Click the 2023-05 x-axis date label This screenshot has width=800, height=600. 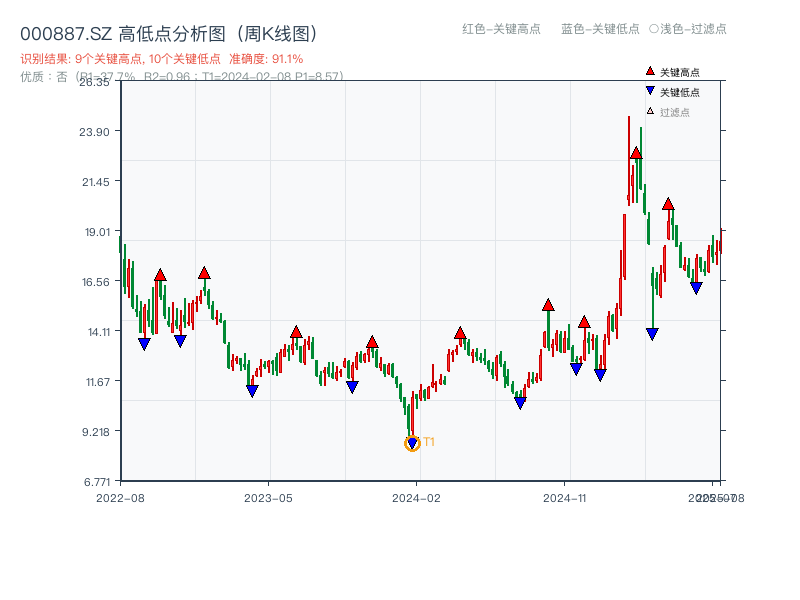coord(268,498)
